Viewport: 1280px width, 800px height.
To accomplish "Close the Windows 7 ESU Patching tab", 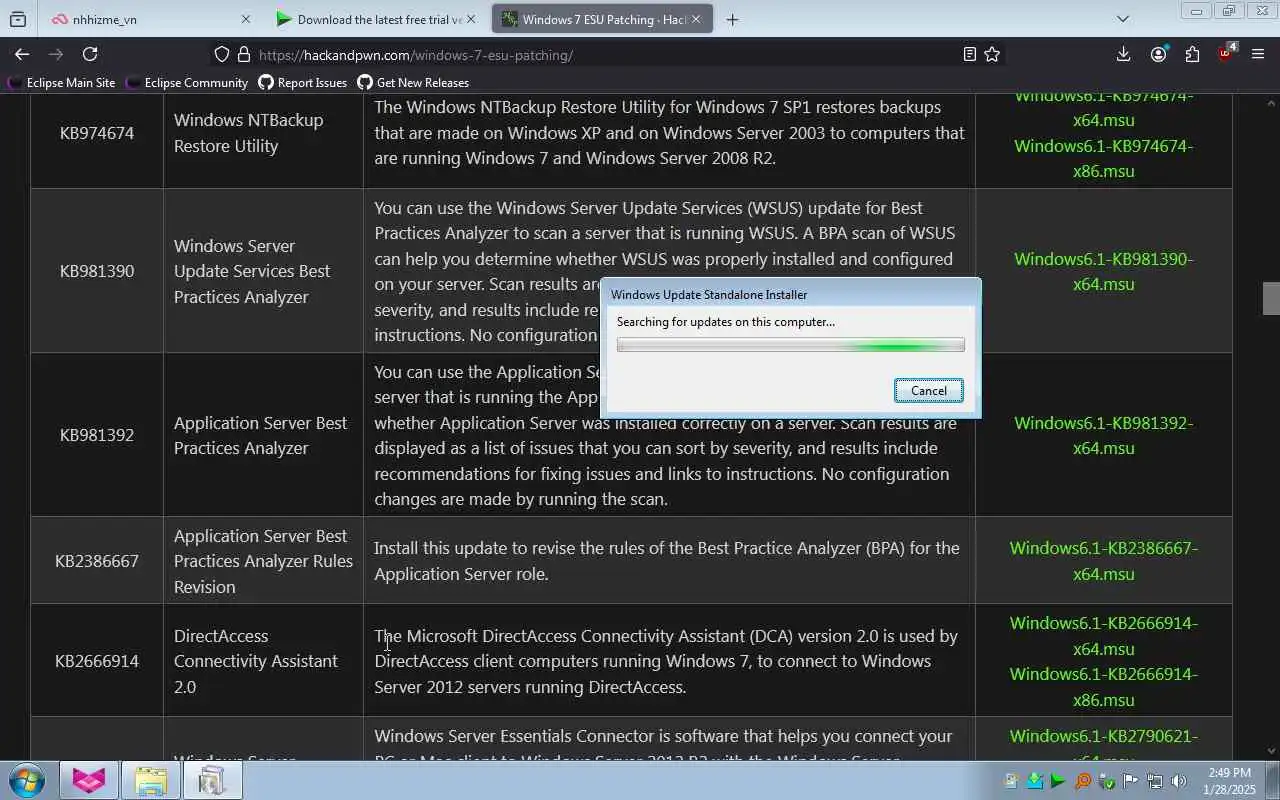I will pos(696,19).
